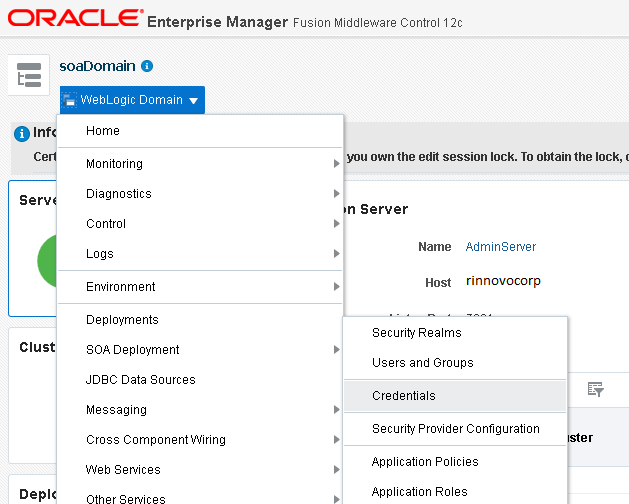629x504 pixels.
Task: Click the Web Services menu label
Action: [x=123, y=469]
